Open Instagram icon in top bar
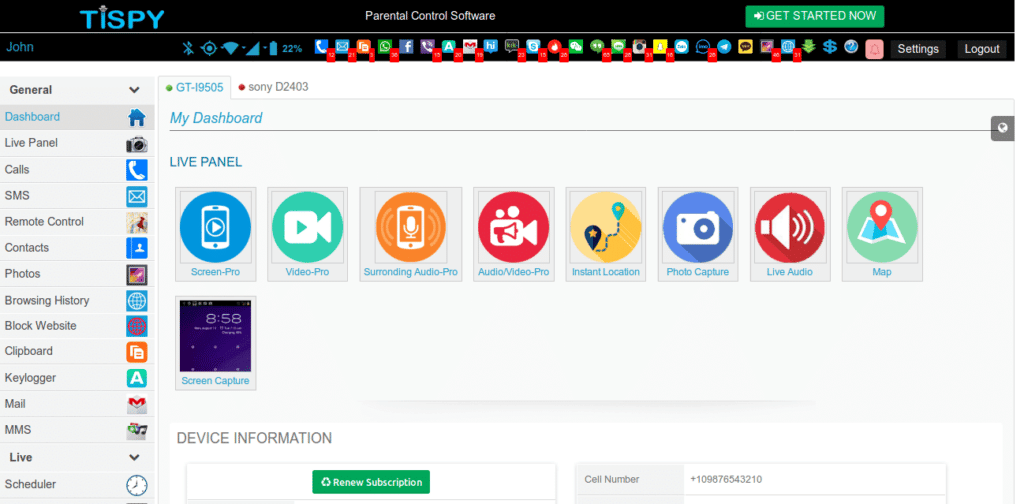This screenshot has height=504, width=1024. [639, 46]
